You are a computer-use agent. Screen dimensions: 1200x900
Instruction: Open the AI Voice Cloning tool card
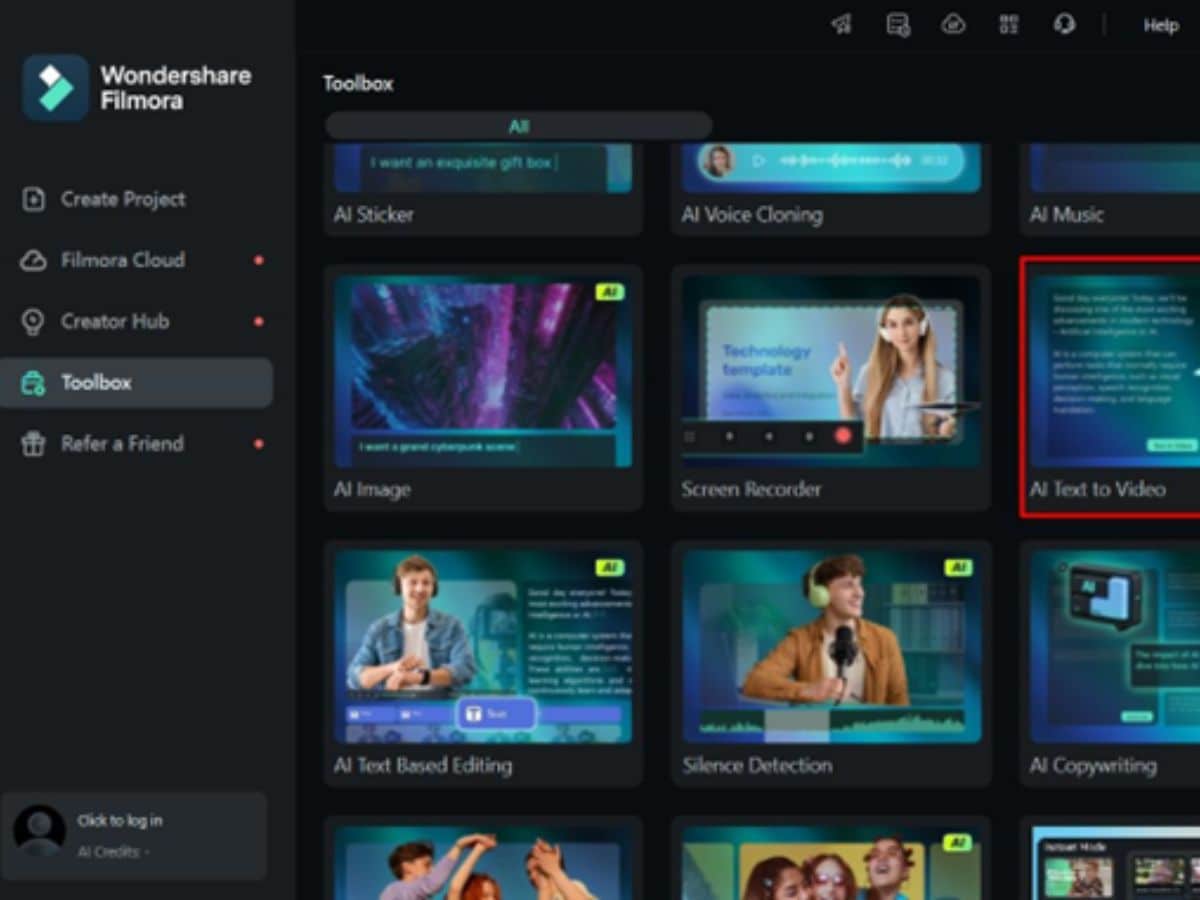[x=831, y=190]
